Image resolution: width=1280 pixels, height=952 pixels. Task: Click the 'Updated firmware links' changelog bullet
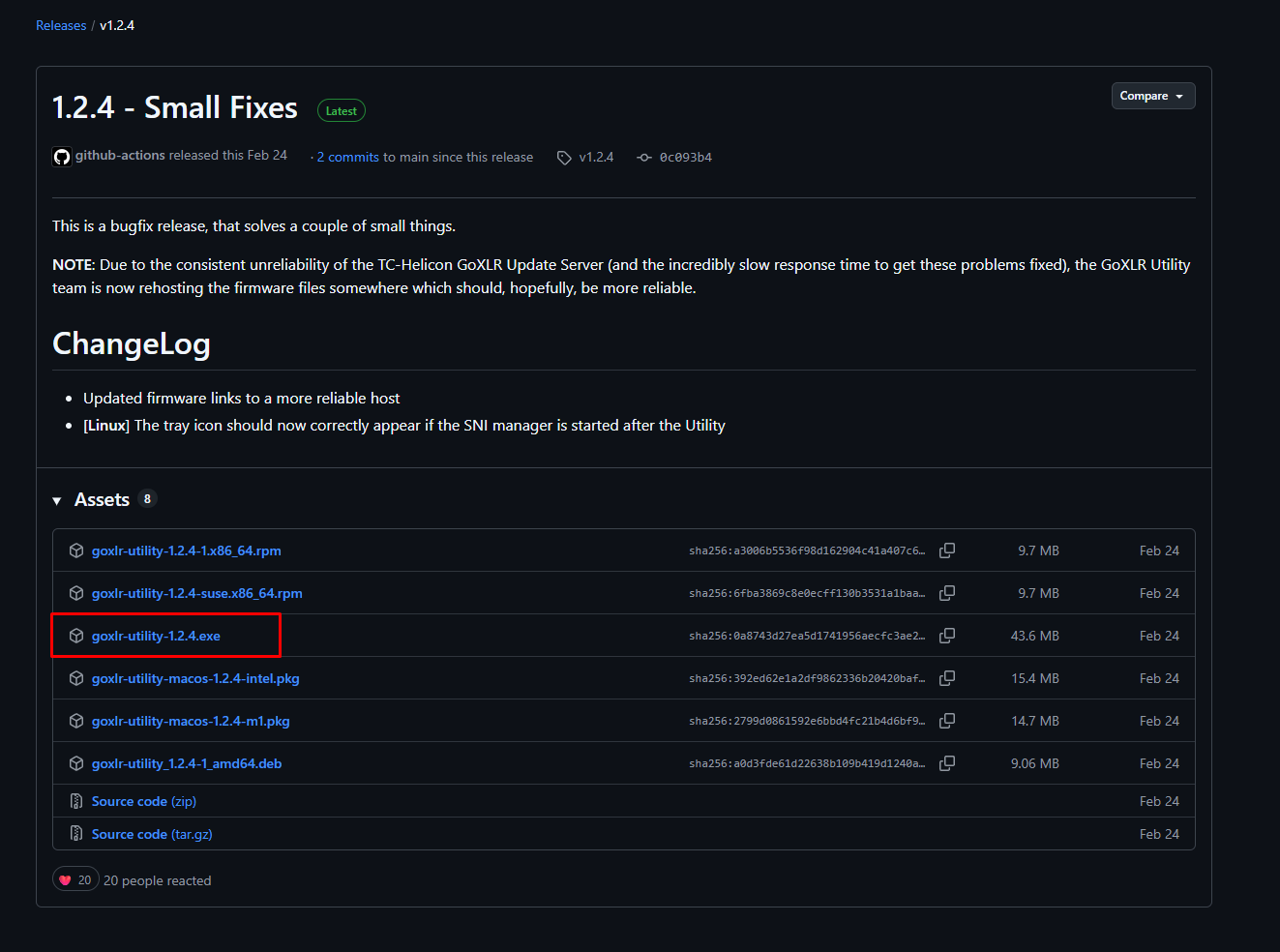241,398
